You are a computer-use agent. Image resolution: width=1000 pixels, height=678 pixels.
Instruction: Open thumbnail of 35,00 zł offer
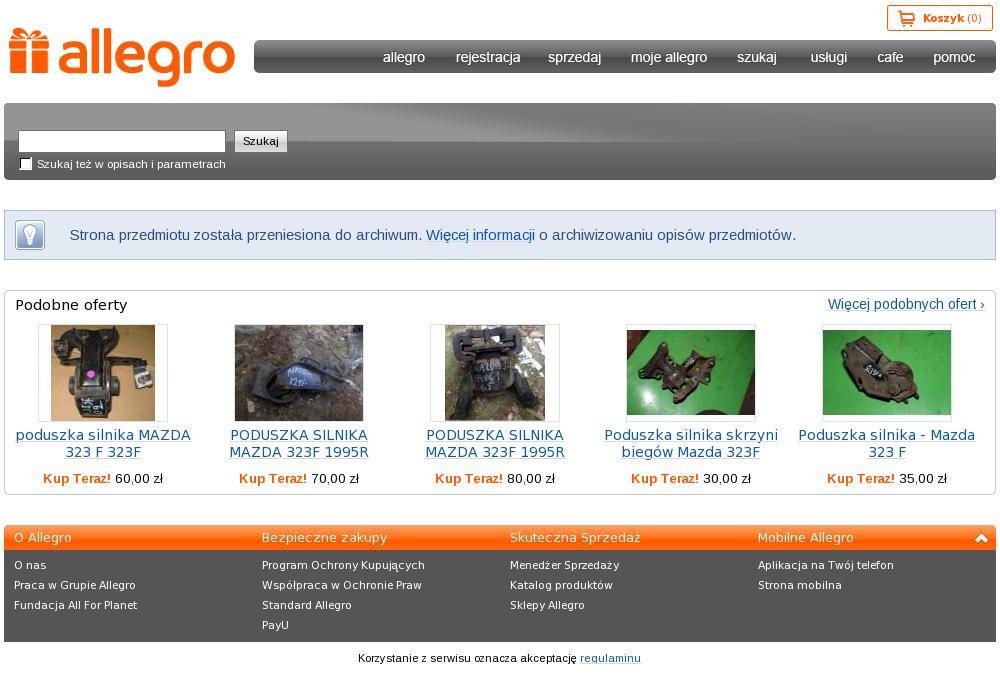[886, 372]
